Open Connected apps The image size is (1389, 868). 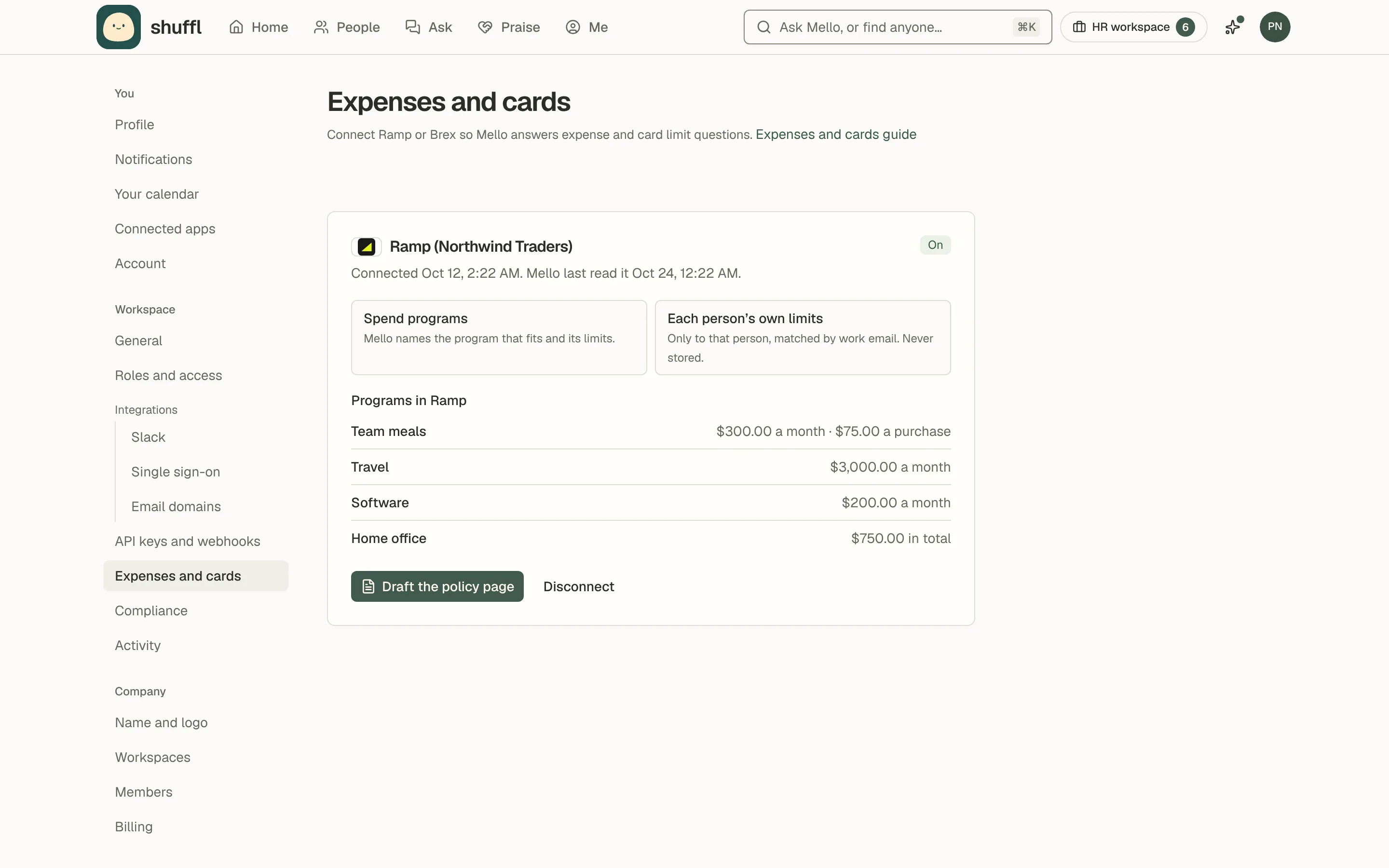tap(195, 229)
